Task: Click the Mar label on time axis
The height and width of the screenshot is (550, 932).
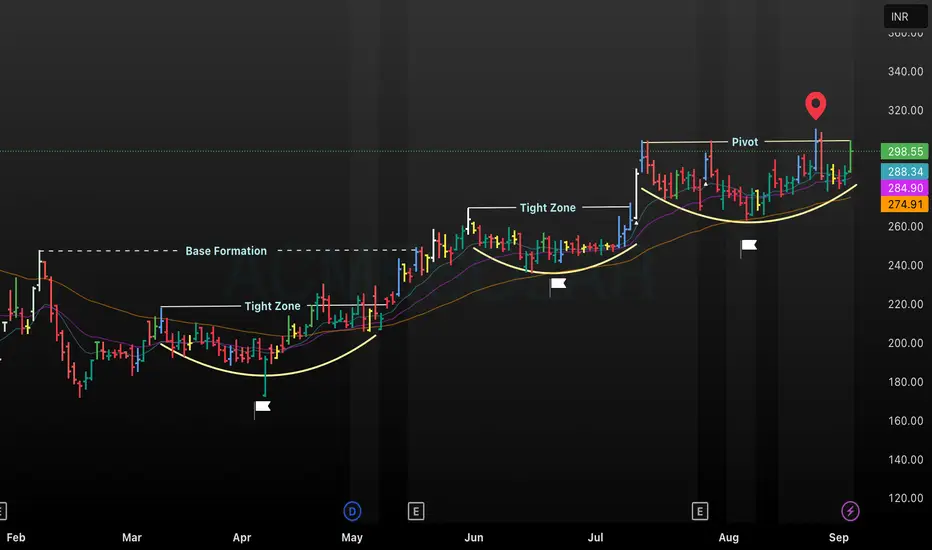Action: click(132, 538)
